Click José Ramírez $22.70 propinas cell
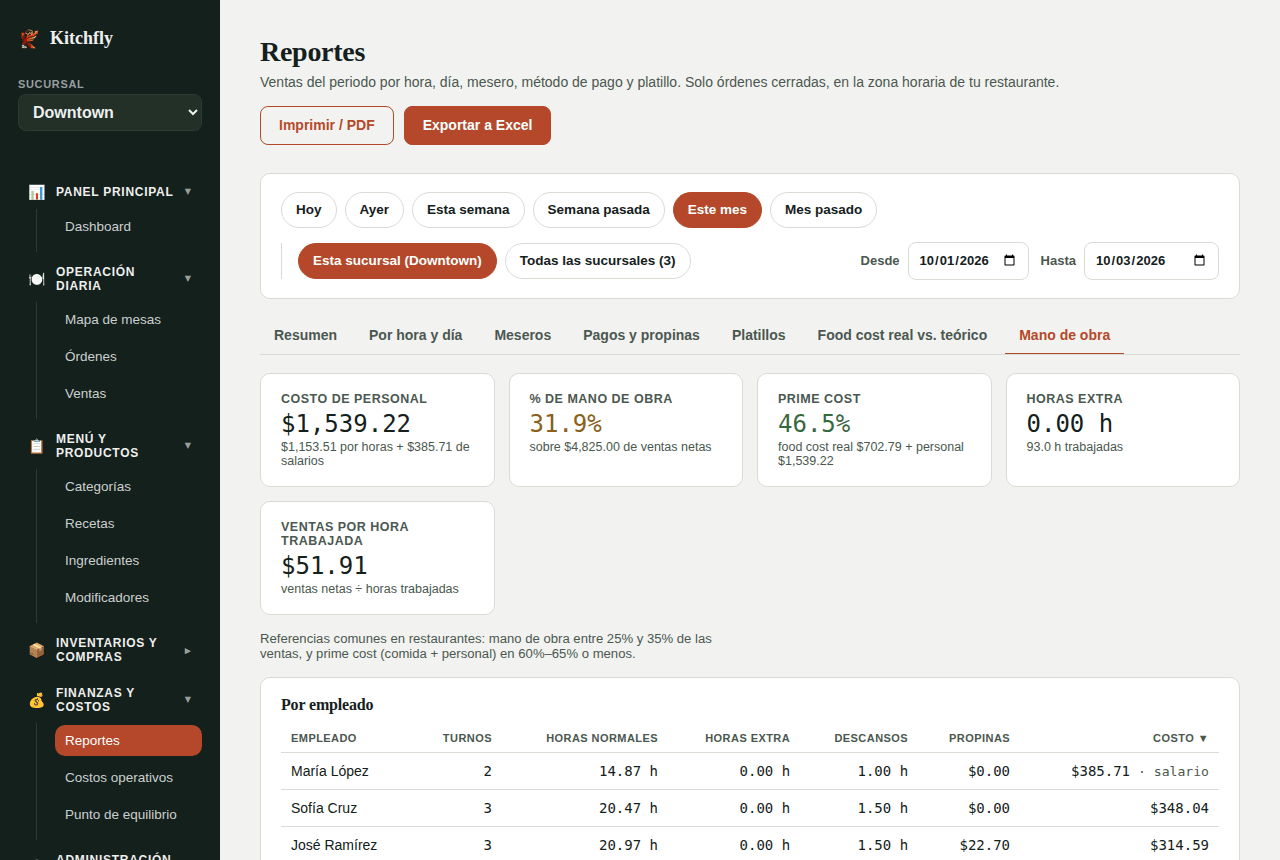The image size is (1280, 860). click(x=984, y=845)
